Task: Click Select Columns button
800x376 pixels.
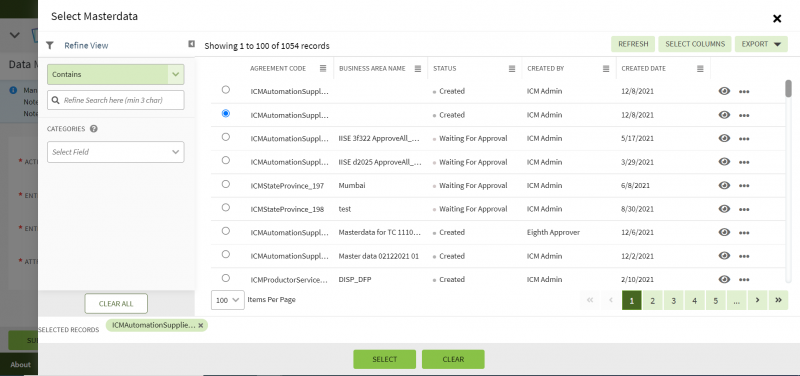Action: pyautogui.click(x=695, y=44)
